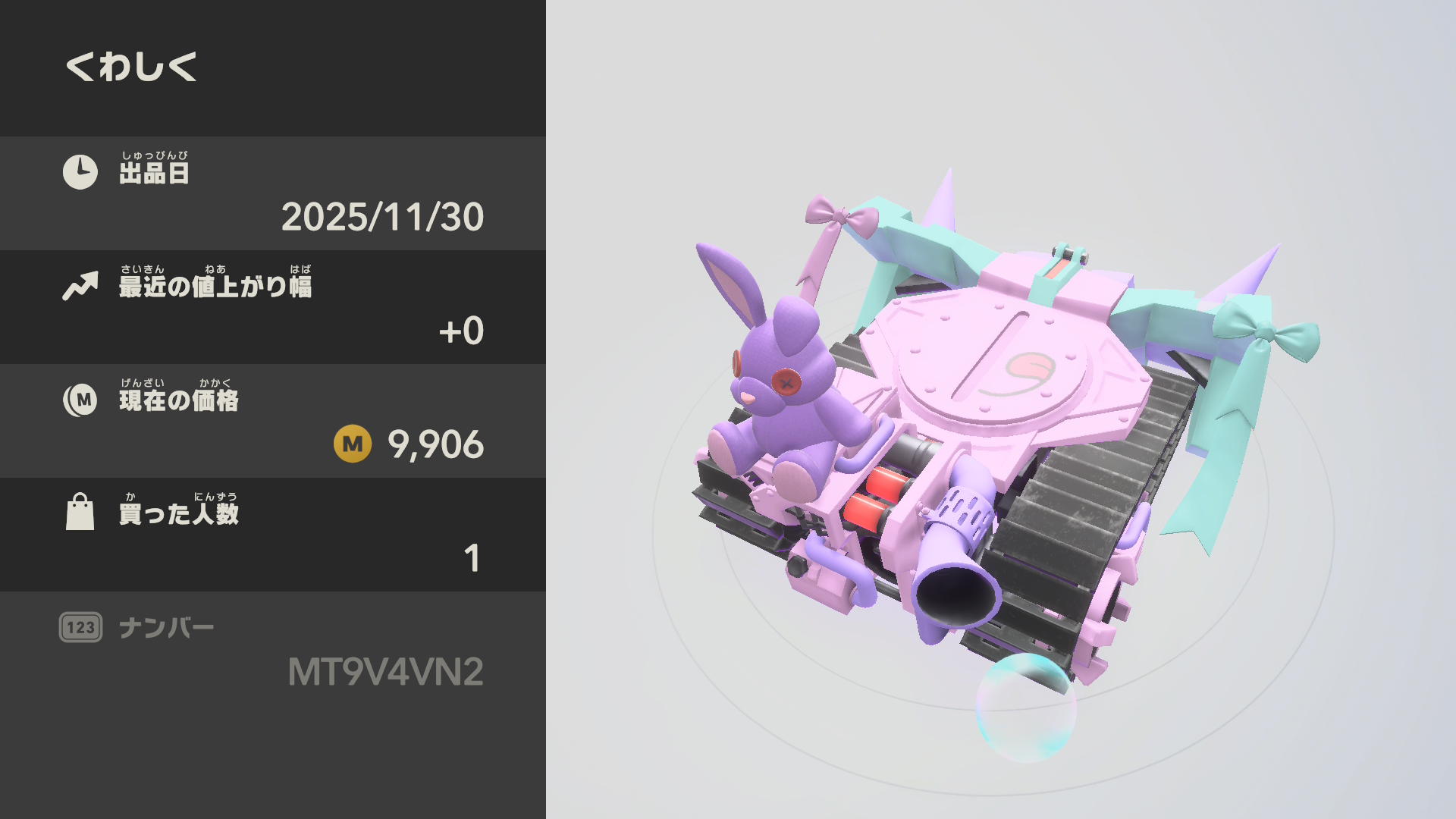Select the くわしく header title
1456x819 pixels.
pyautogui.click(x=132, y=67)
